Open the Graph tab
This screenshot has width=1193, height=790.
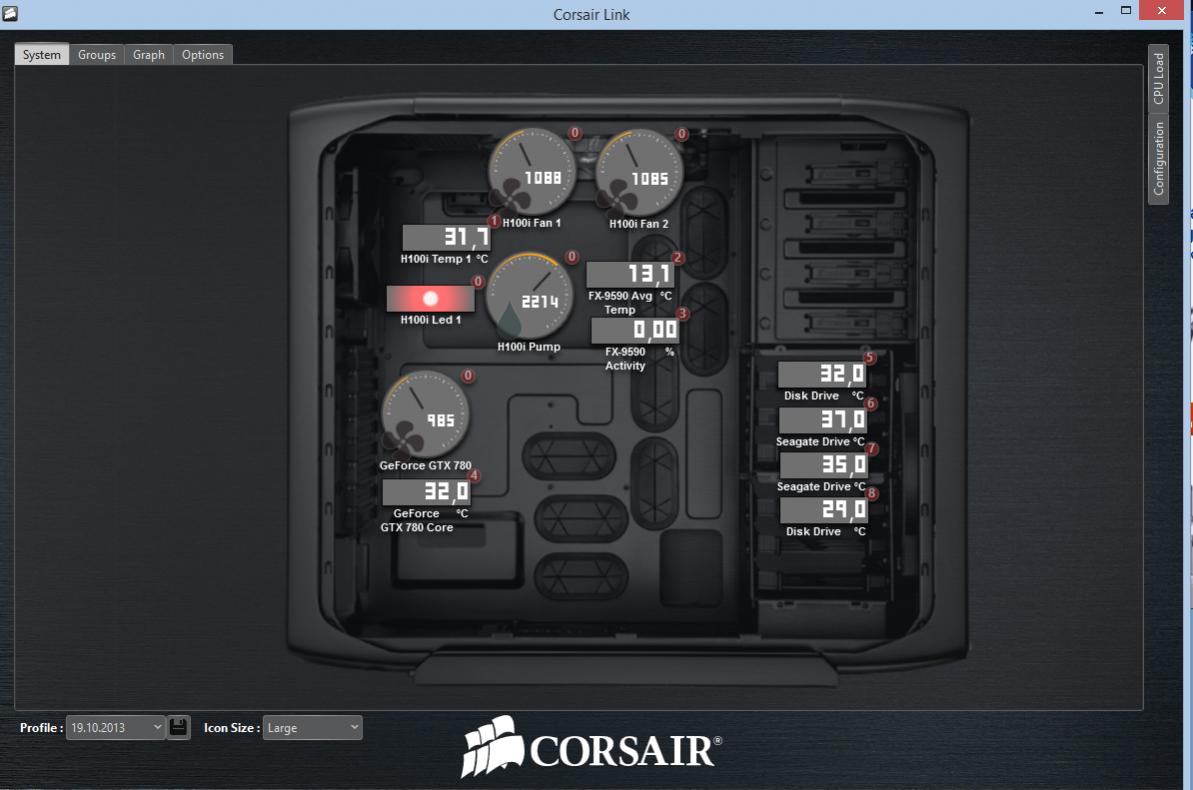click(x=148, y=55)
